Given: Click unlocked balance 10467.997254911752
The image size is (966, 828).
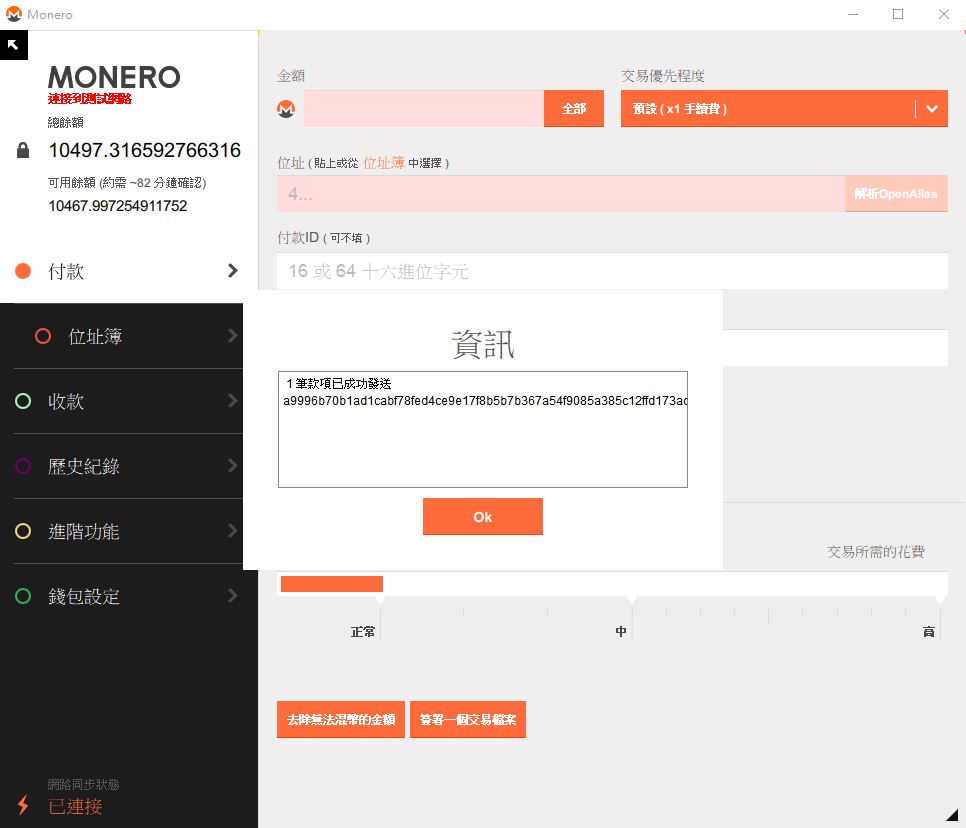Looking at the screenshot, I should (x=118, y=206).
